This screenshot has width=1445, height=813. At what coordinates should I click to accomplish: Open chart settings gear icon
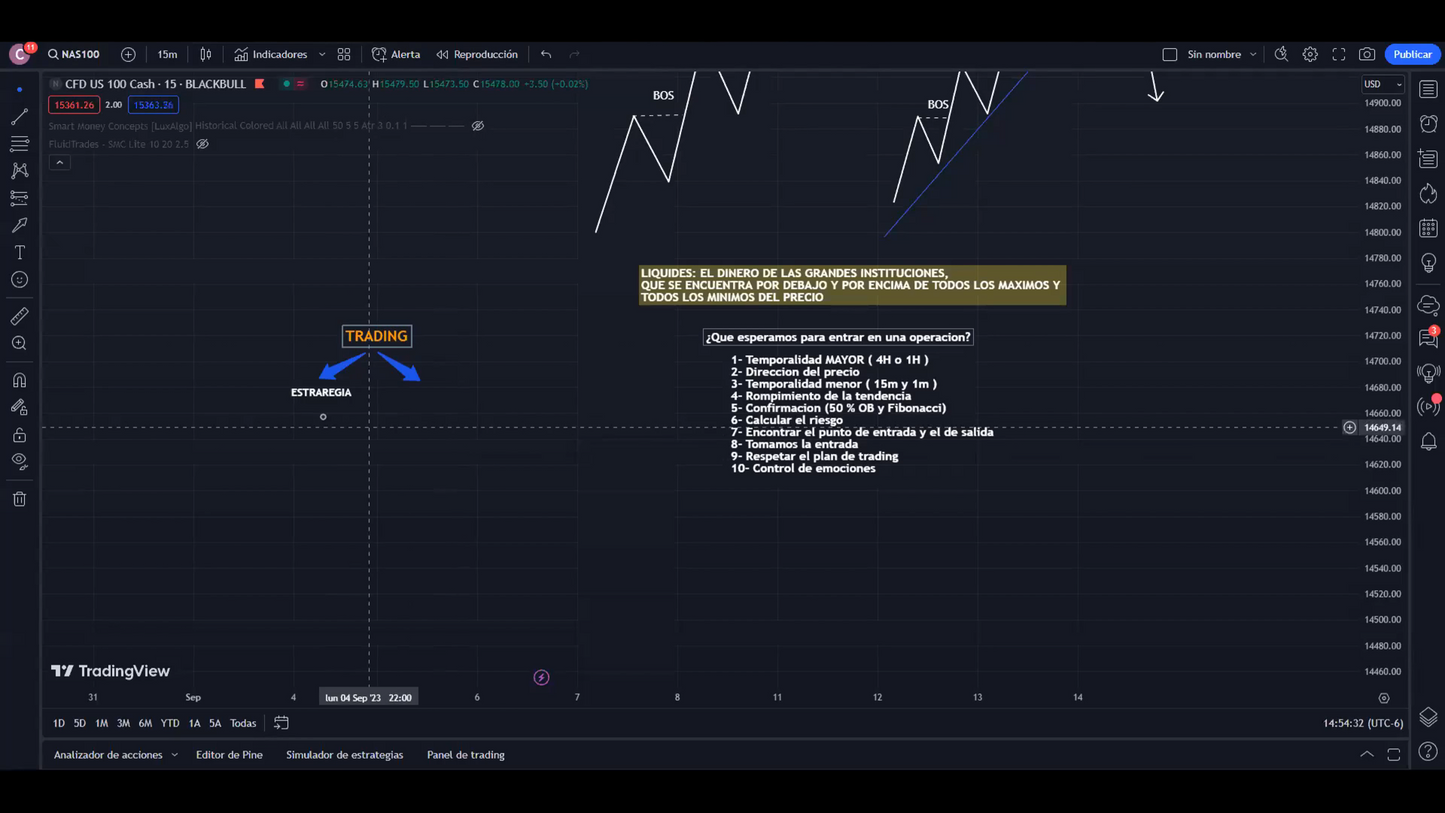coord(1310,54)
